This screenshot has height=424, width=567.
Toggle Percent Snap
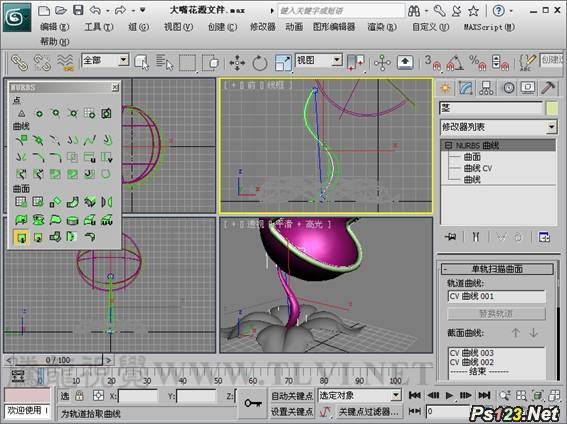[x=478, y=63]
